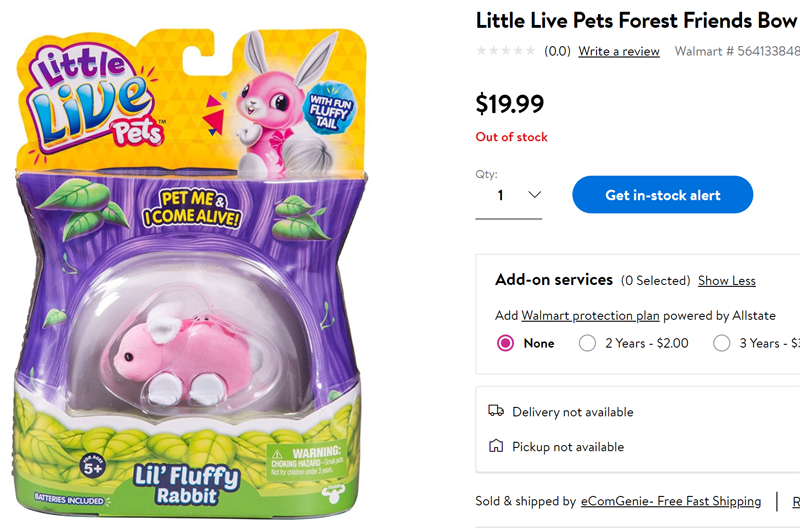Open the Walmart protection plan link
Viewport: 800px width, 528px height.
(590, 315)
